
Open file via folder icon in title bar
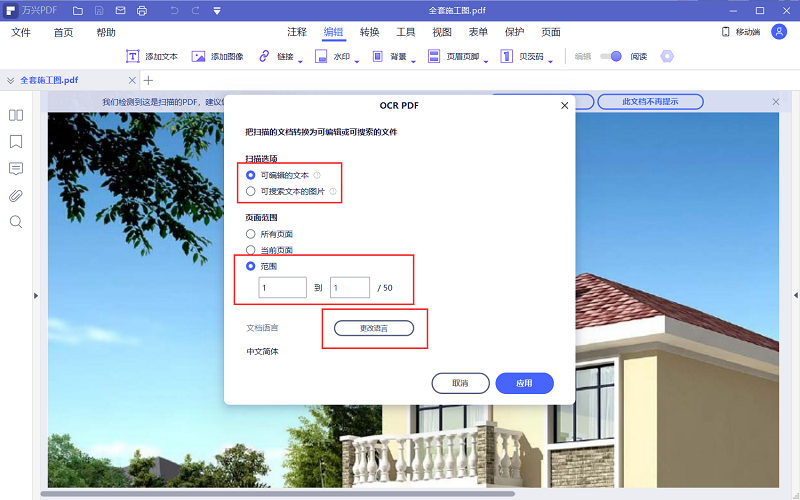pyautogui.click(x=78, y=11)
